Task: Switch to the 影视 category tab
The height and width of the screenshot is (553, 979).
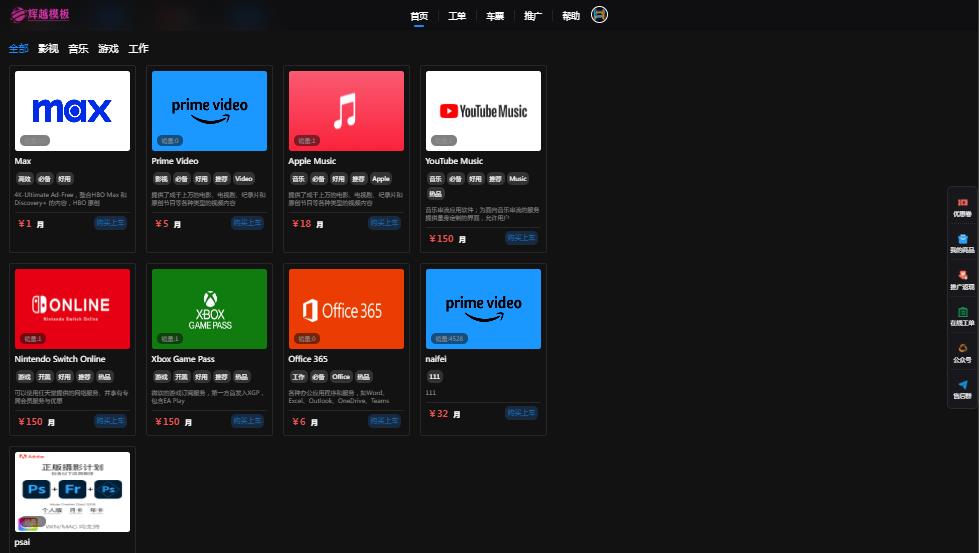Action: tap(48, 49)
